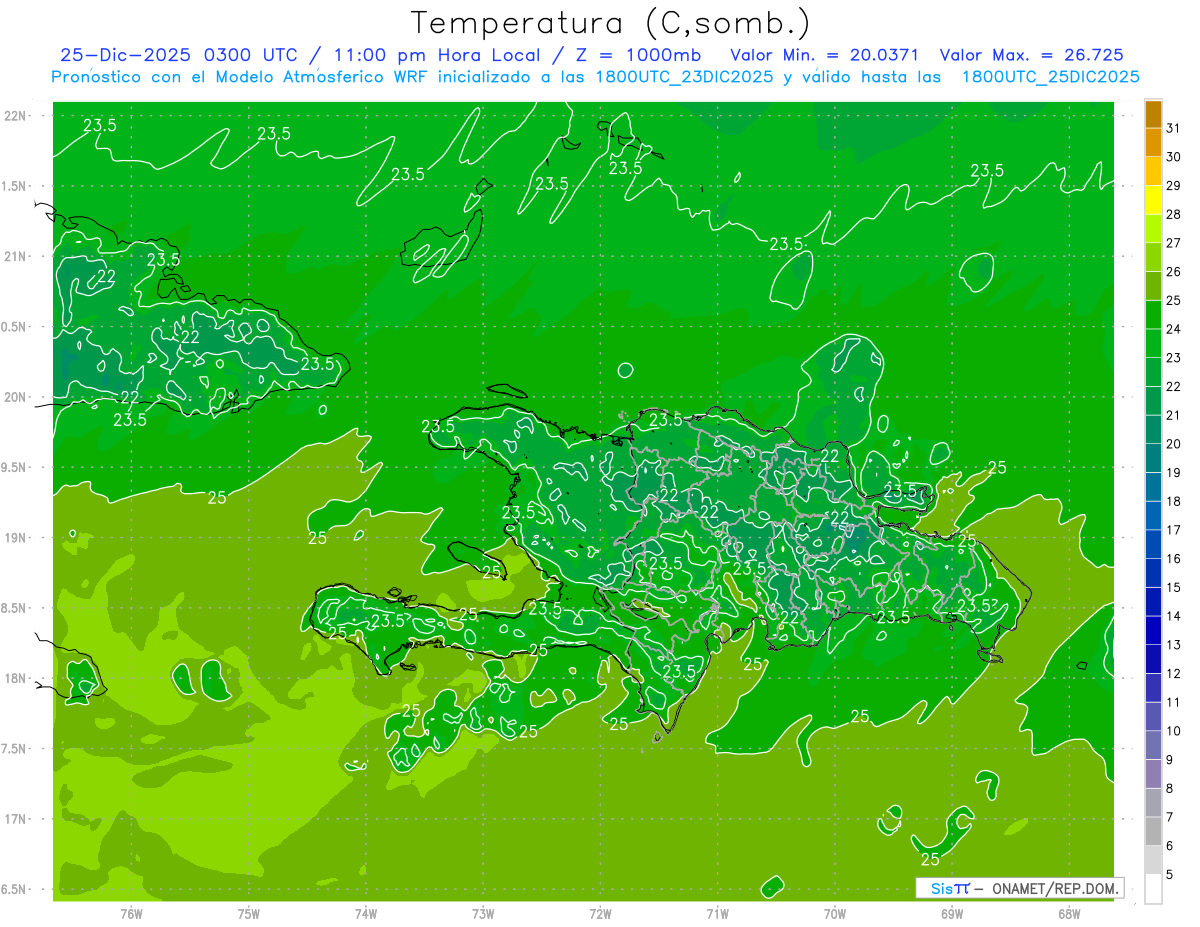Select the '14' label on the colorbar
This screenshot has height=927, width=1200.
[1173, 616]
